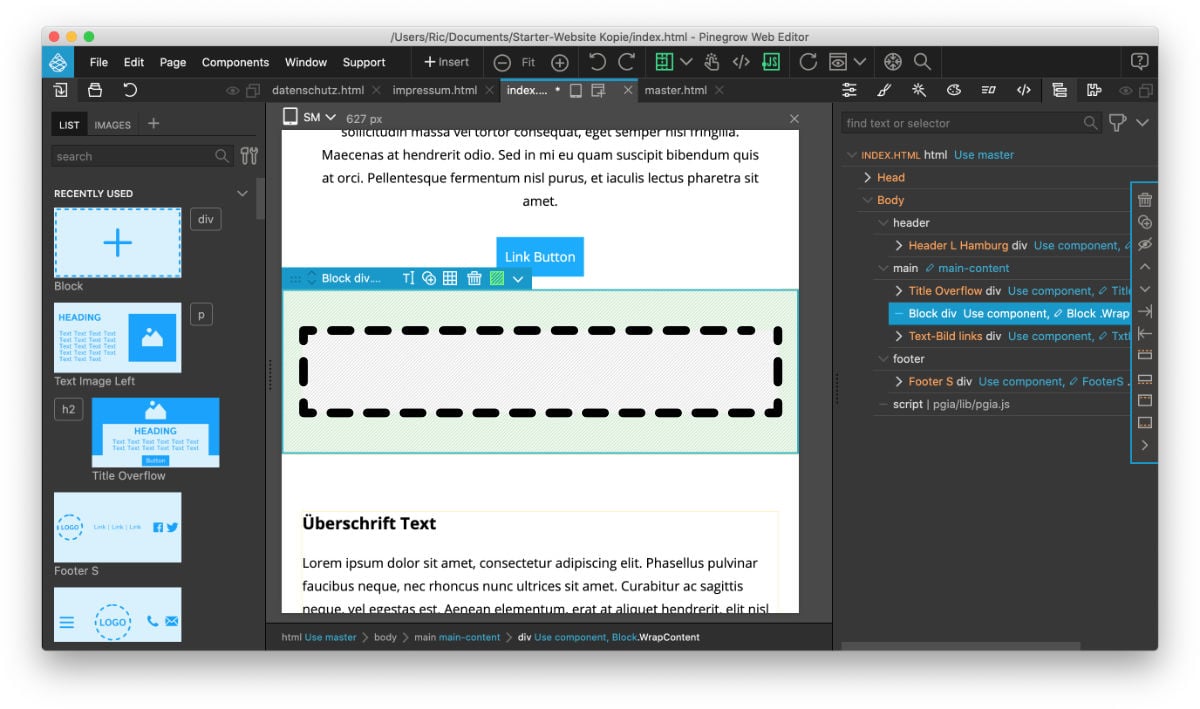Open the Edit menu
The height and width of the screenshot is (709, 1200).
134,62
